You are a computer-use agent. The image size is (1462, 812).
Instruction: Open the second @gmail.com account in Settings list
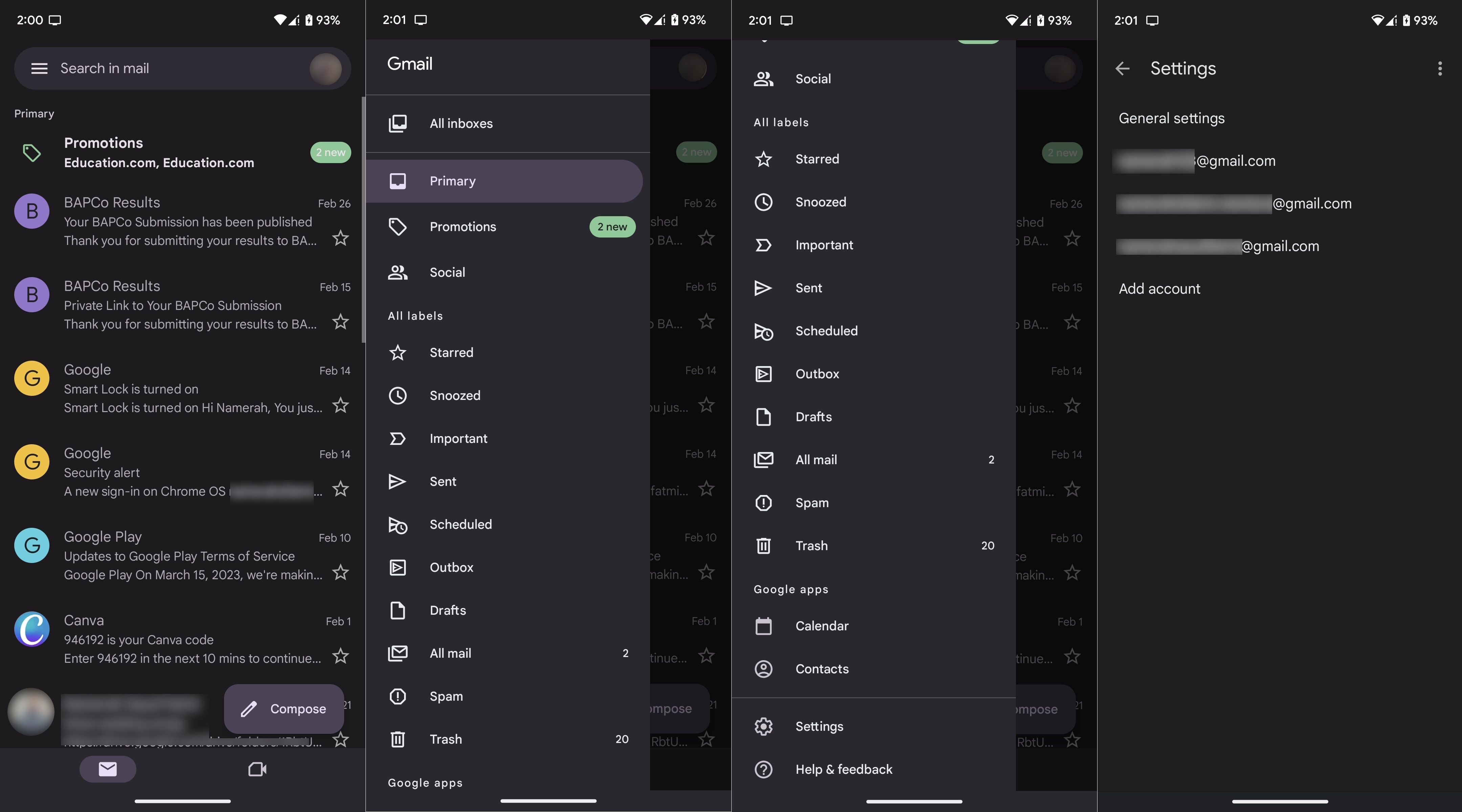[x=1279, y=204]
